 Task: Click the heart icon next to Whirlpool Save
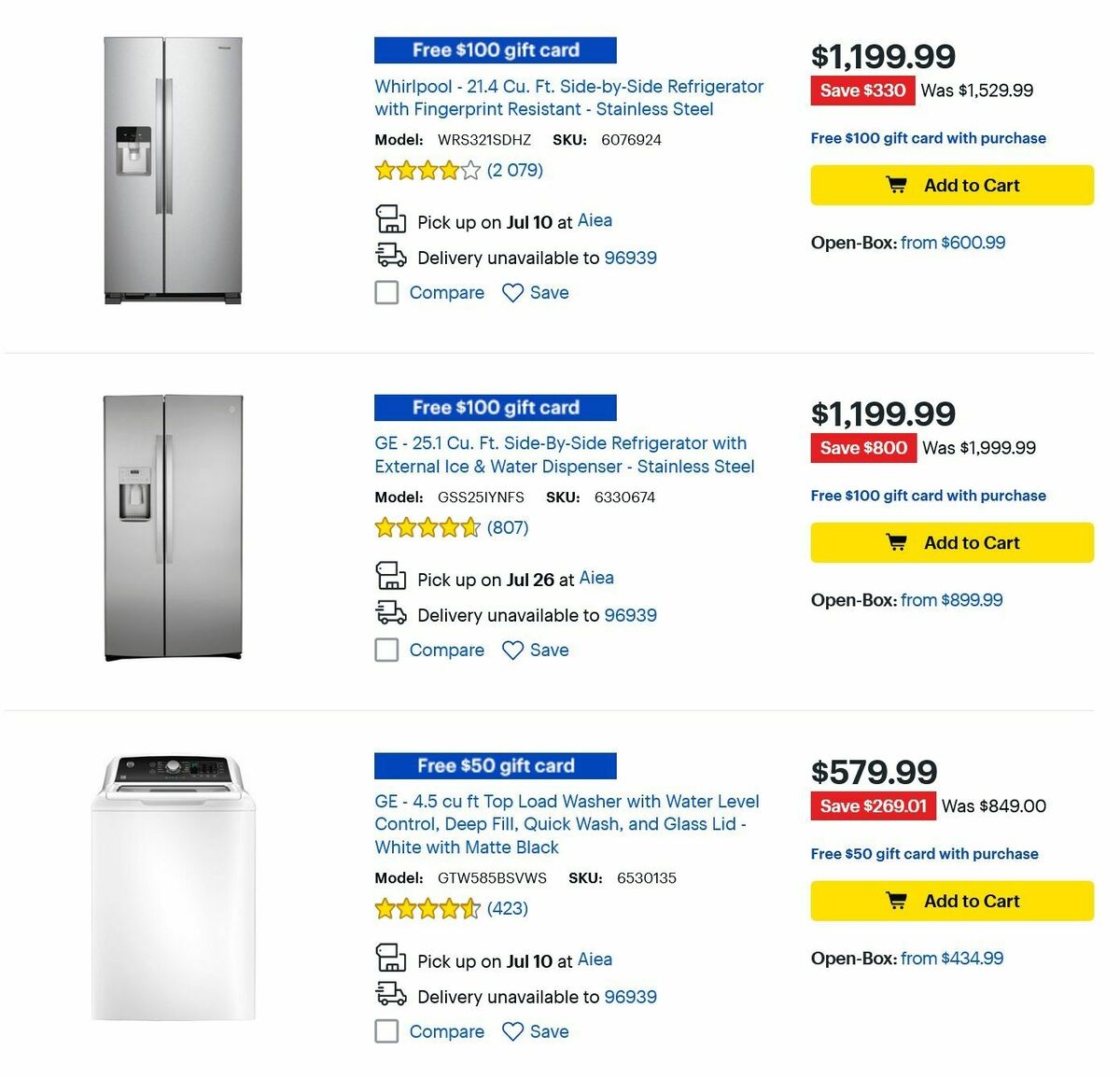click(x=512, y=292)
